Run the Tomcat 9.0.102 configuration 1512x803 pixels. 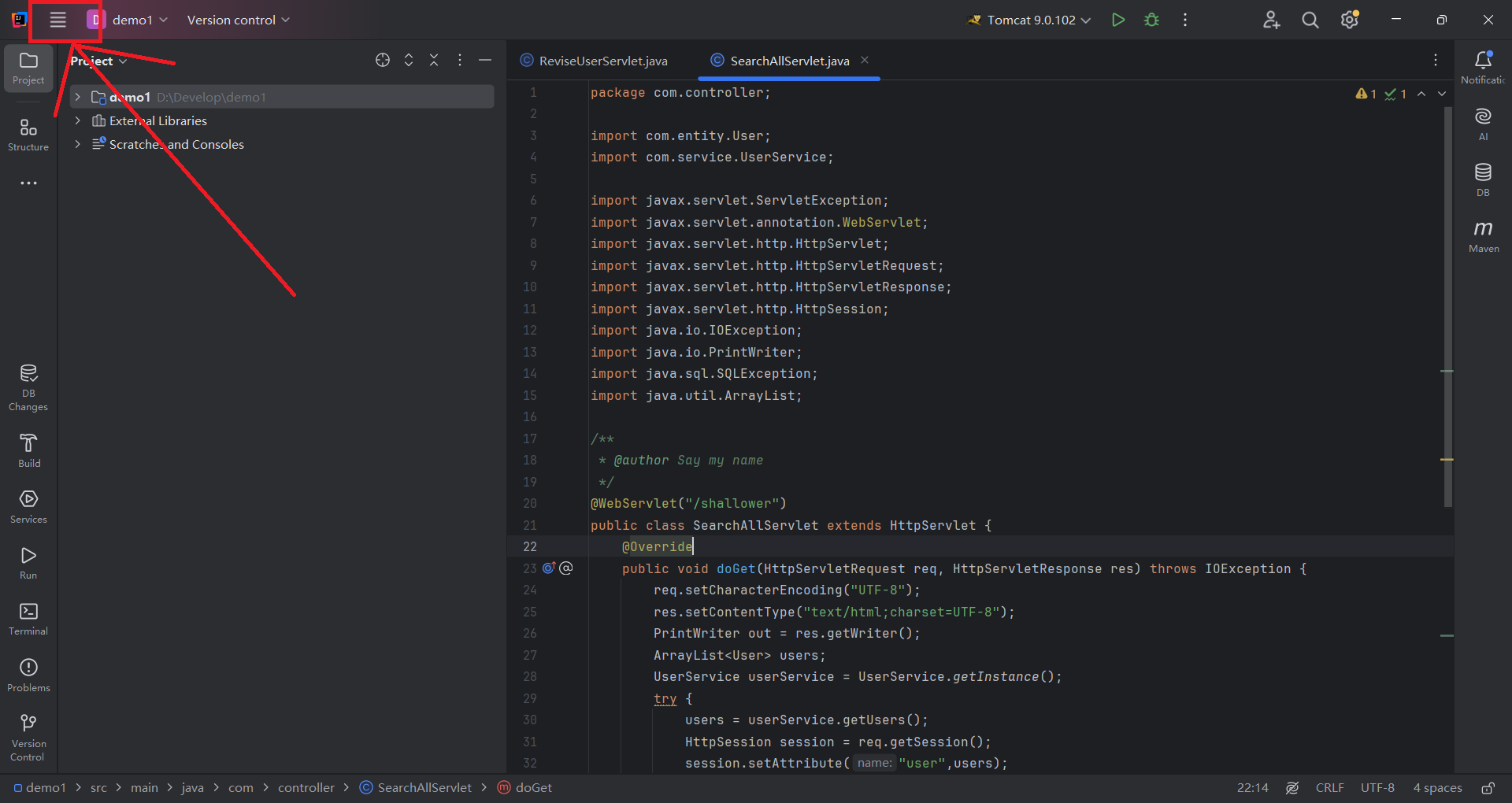(x=1117, y=20)
